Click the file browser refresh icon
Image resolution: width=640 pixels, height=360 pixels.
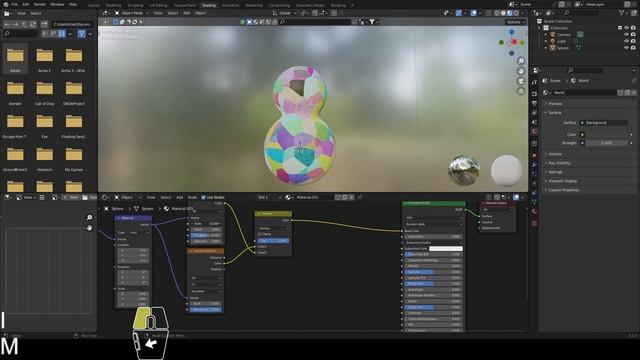(32, 24)
